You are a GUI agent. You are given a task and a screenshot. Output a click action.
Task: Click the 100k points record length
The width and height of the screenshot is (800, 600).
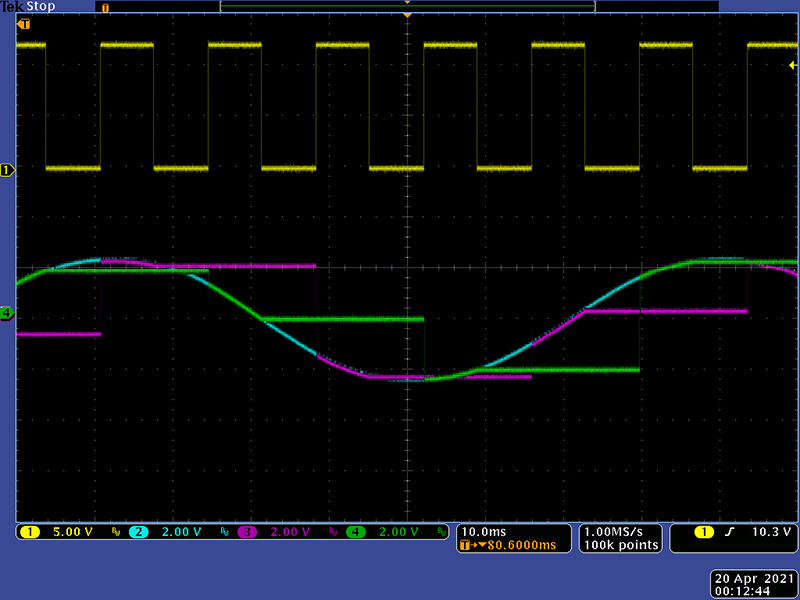[x=621, y=545]
